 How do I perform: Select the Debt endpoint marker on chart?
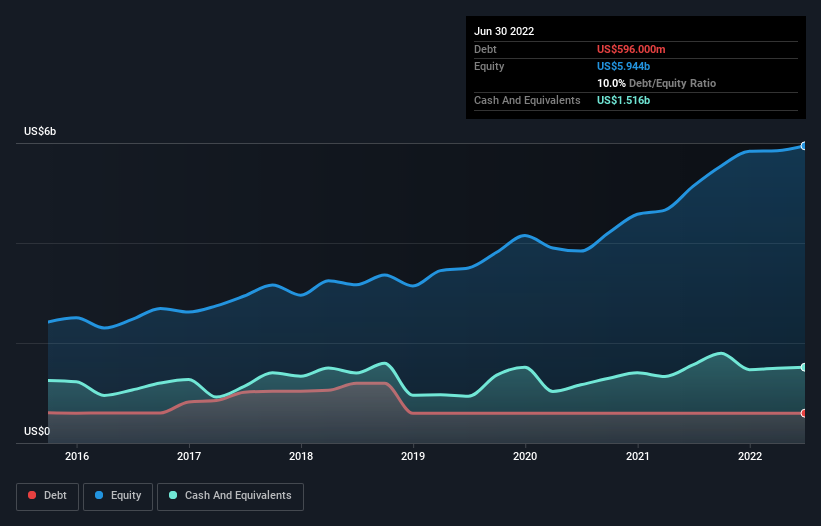coord(804,413)
